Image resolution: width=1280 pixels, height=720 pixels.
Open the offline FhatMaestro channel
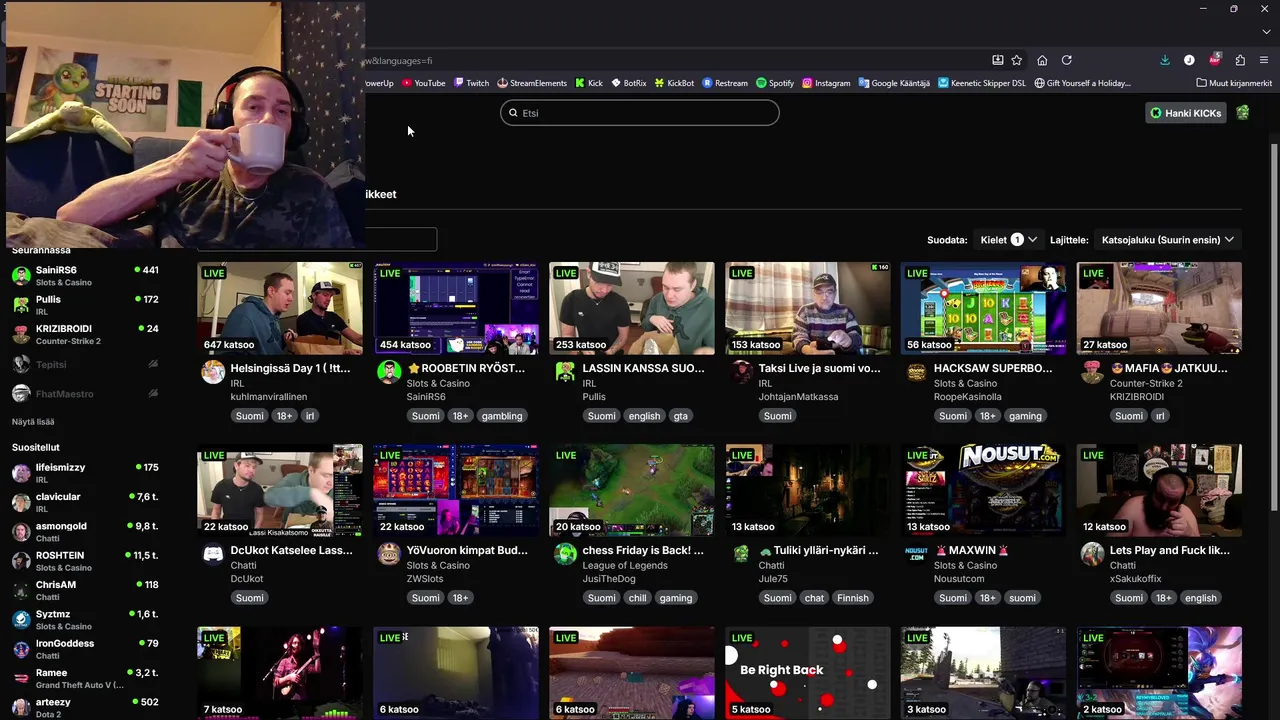85,394
